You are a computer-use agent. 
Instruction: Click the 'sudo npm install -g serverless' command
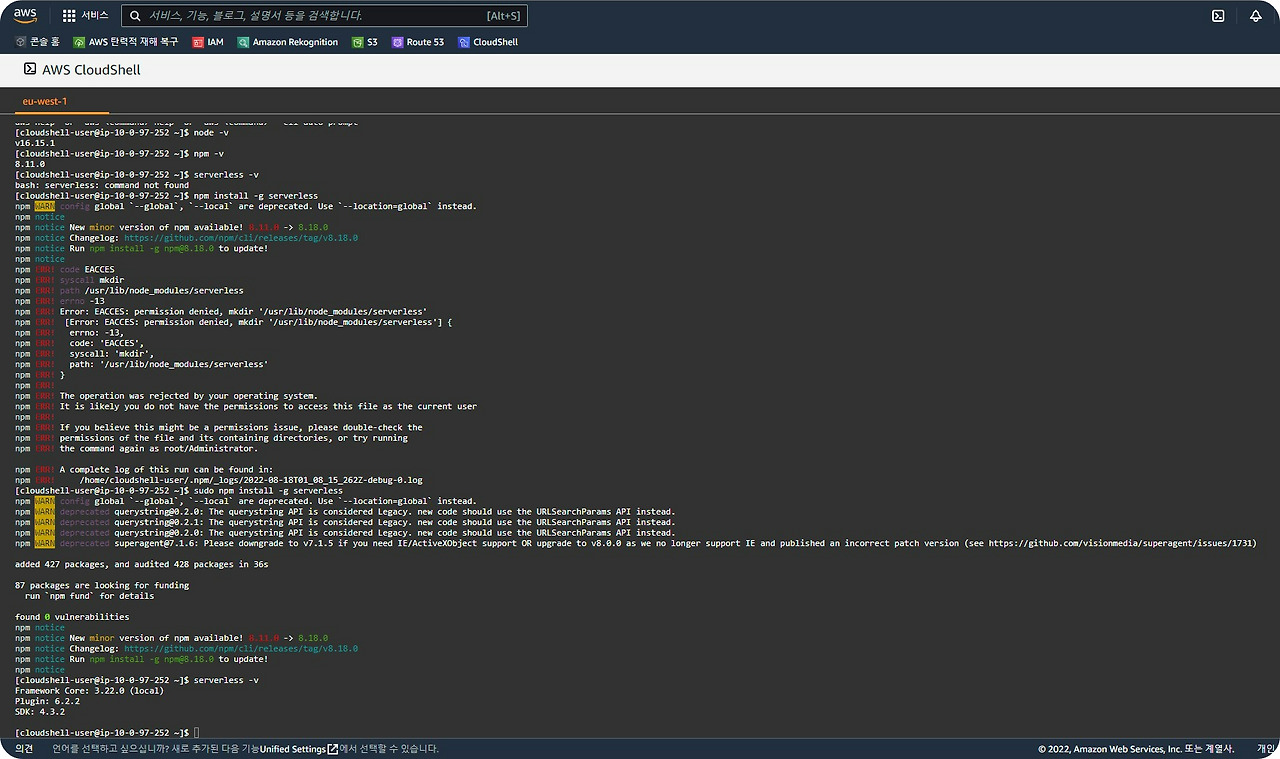[x=268, y=491]
